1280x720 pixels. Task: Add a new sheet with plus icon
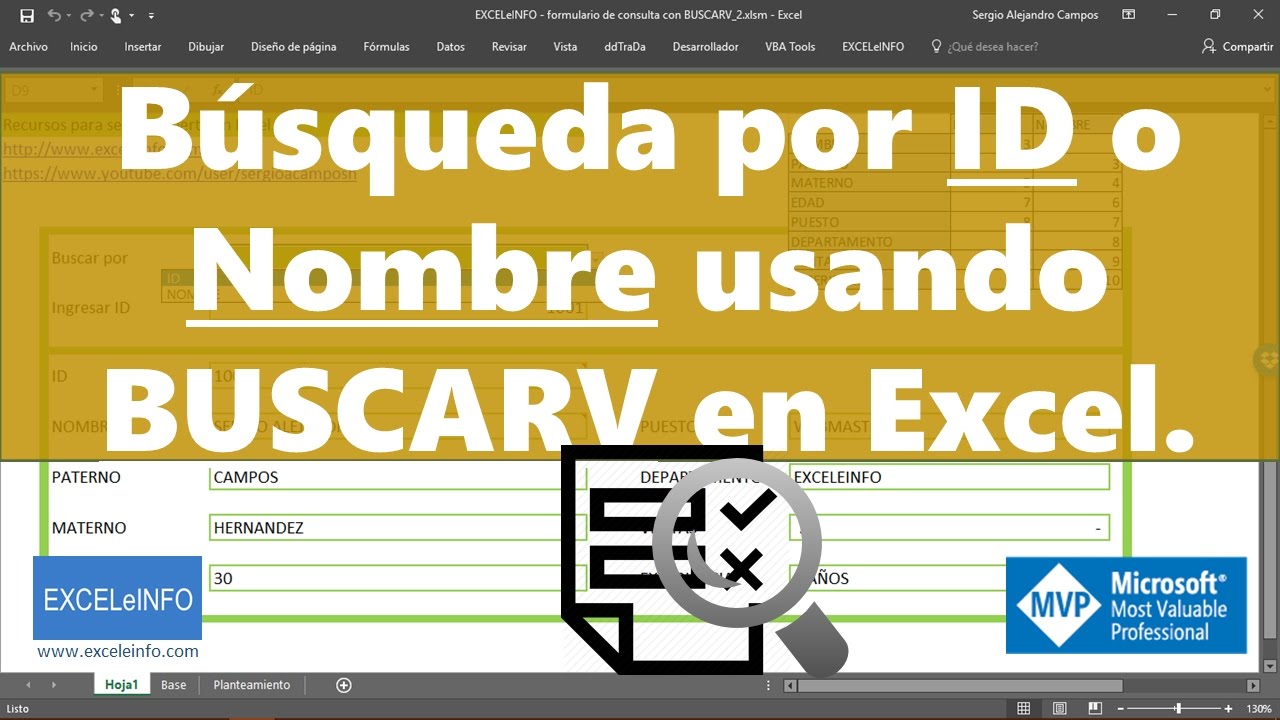[x=344, y=685]
